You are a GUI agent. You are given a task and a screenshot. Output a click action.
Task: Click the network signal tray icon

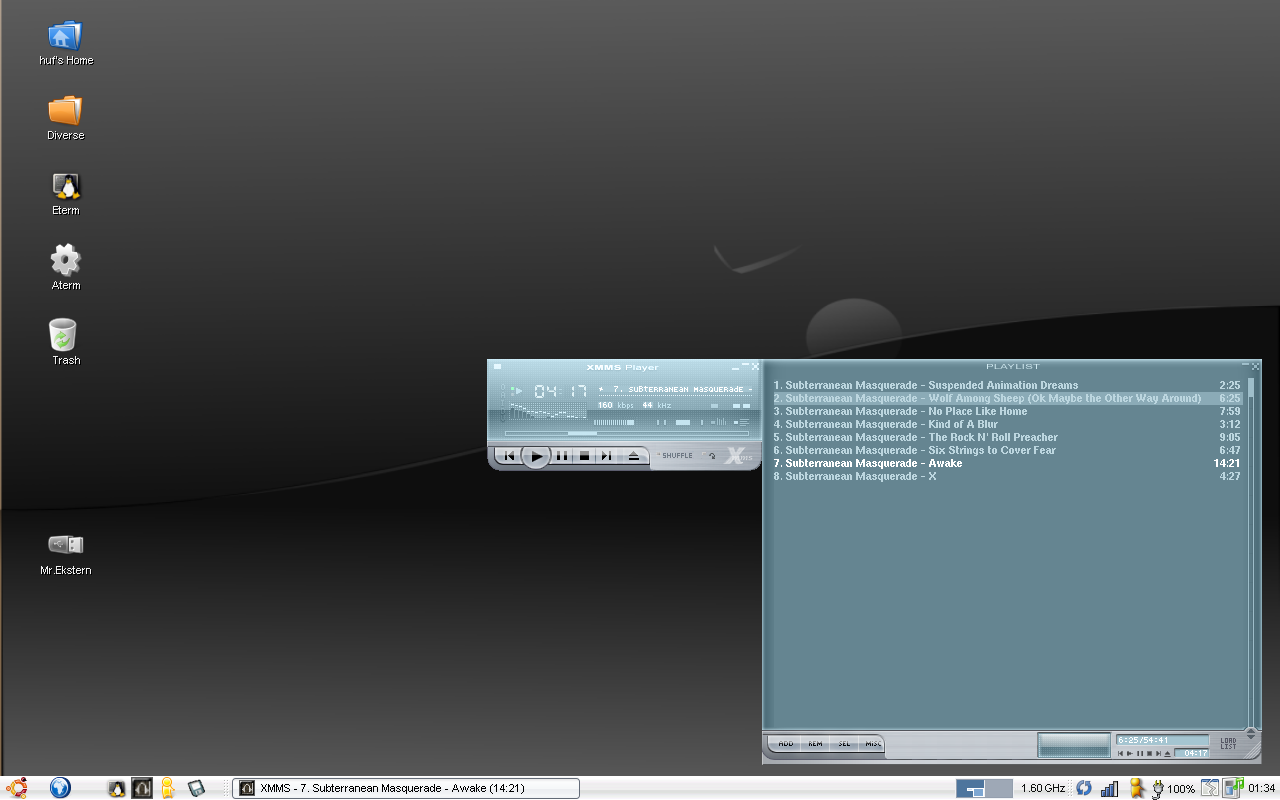point(1109,788)
